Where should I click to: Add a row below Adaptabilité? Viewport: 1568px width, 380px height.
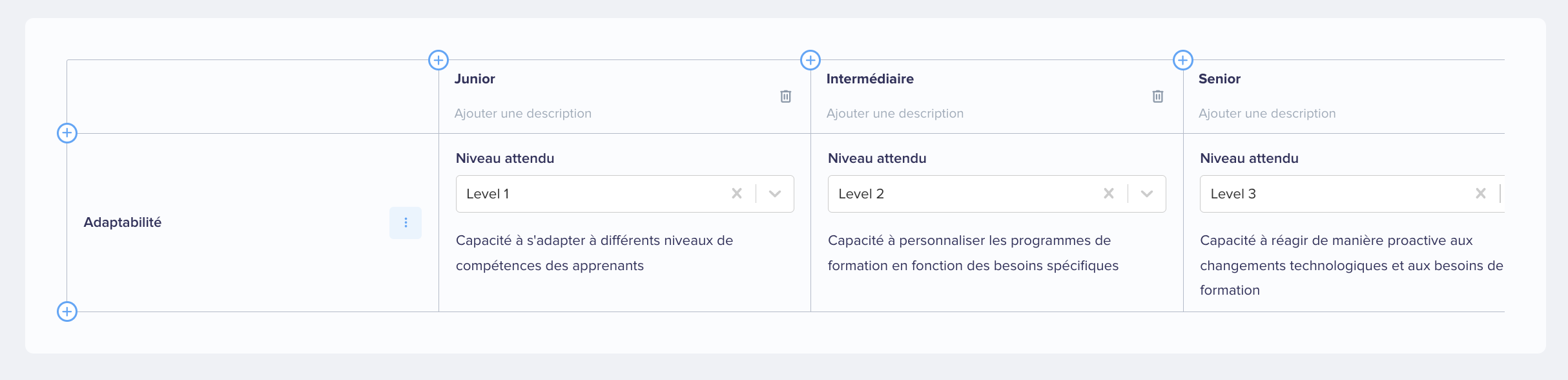tap(67, 311)
